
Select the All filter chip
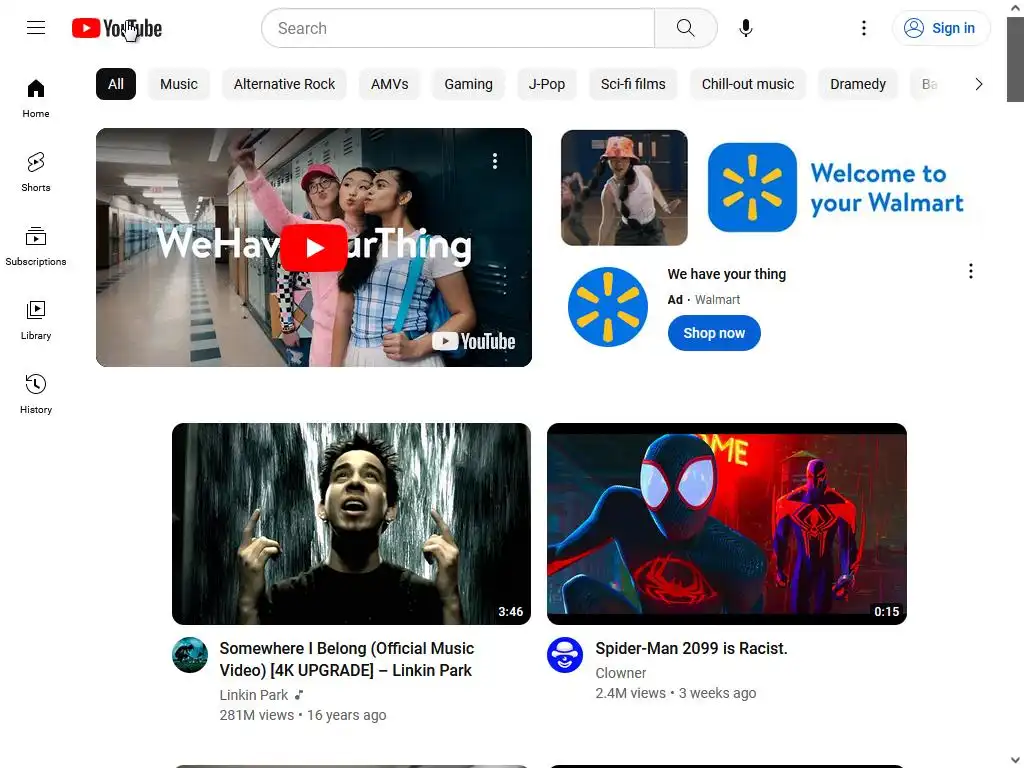point(116,84)
